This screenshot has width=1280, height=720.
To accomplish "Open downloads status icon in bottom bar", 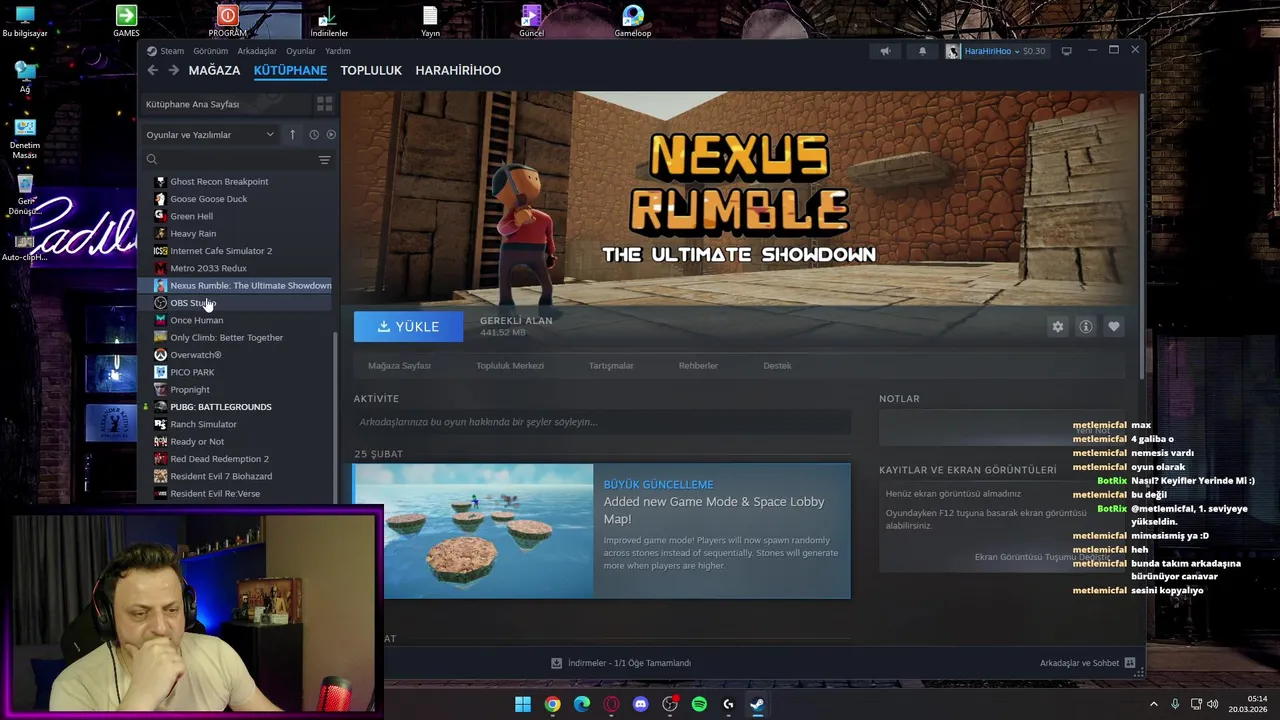I will (x=557, y=663).
